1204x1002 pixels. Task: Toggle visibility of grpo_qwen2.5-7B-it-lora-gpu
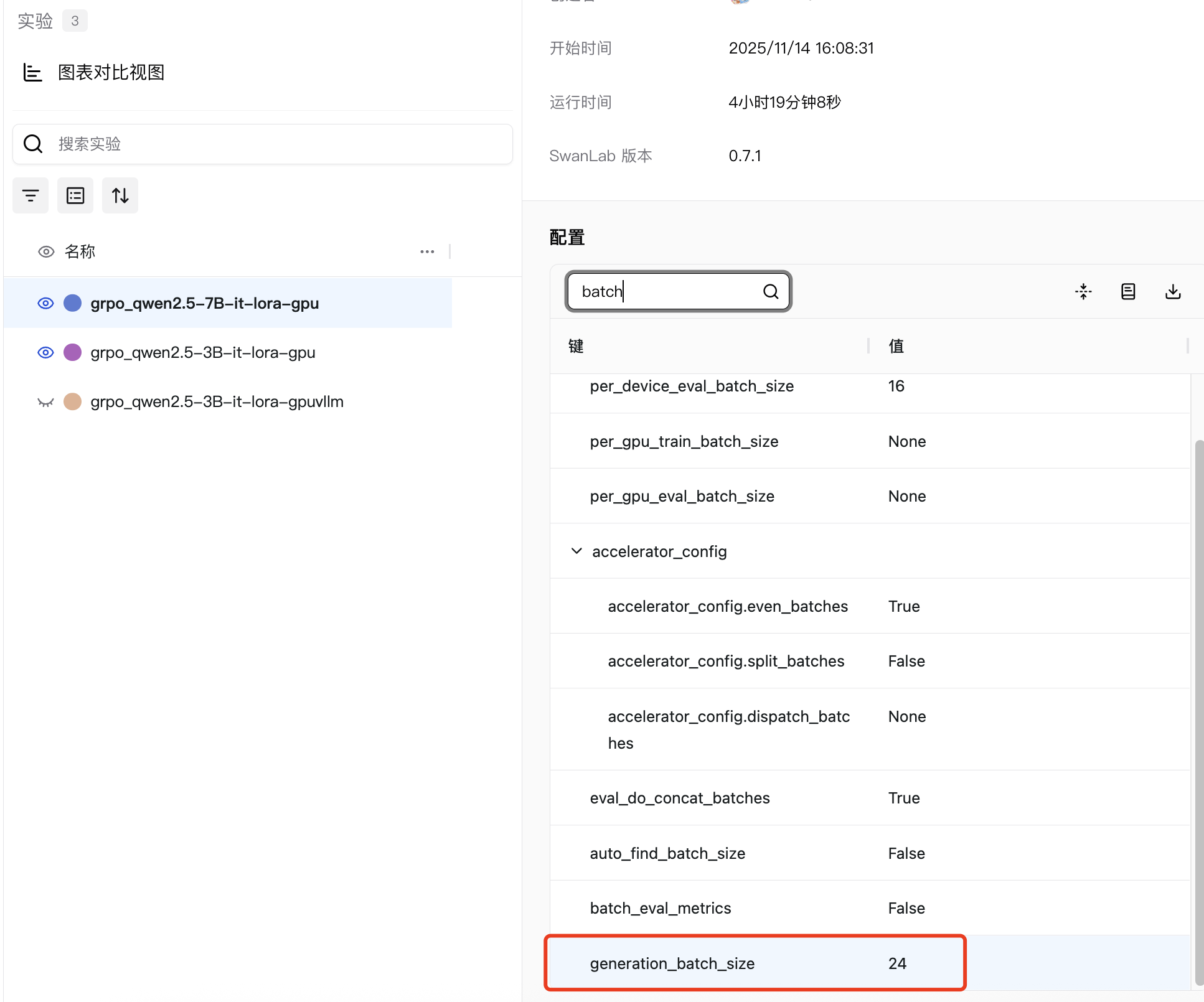tap(45, 303)
